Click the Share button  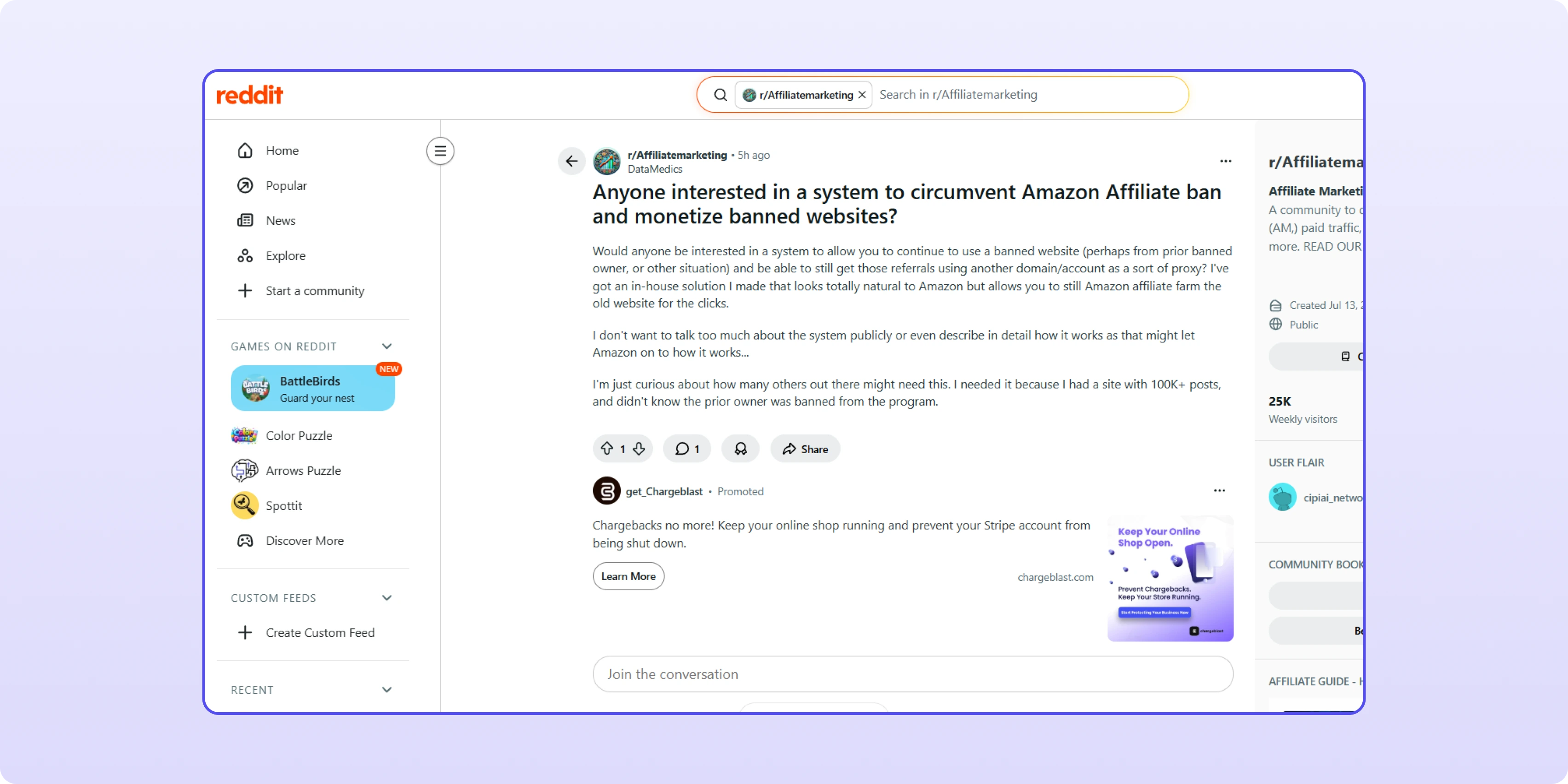point(805,449)
